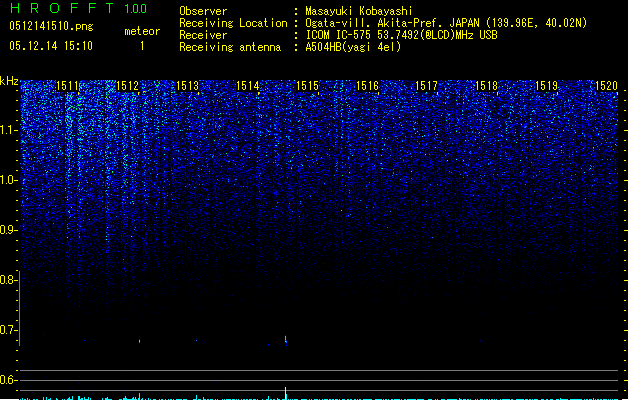Click the A504HB yagi antenna text
This screenshot has width=629, height=400.
353,47
